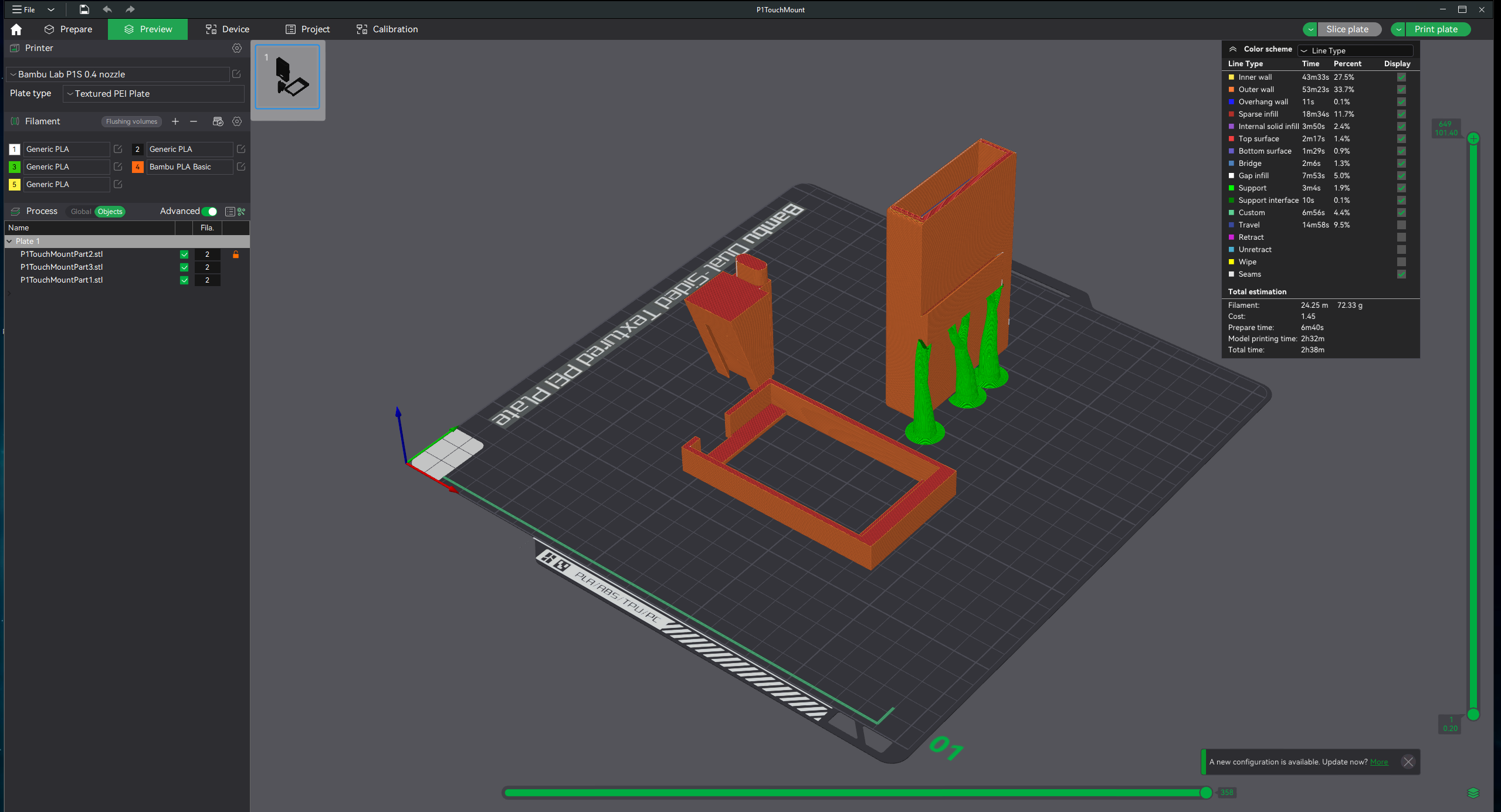Remove a filament with minus icon
This screenshot has height=812, width=1501.
point(193,121)
